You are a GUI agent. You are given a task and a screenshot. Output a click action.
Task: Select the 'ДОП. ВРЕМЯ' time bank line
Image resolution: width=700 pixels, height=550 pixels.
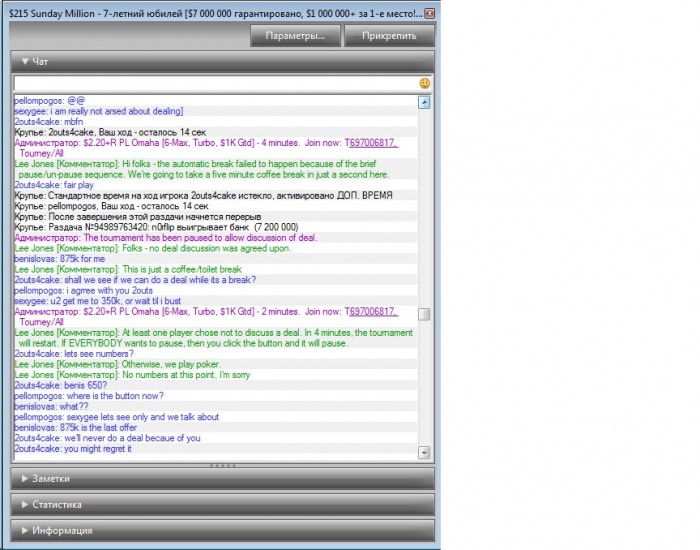point(203,196)
